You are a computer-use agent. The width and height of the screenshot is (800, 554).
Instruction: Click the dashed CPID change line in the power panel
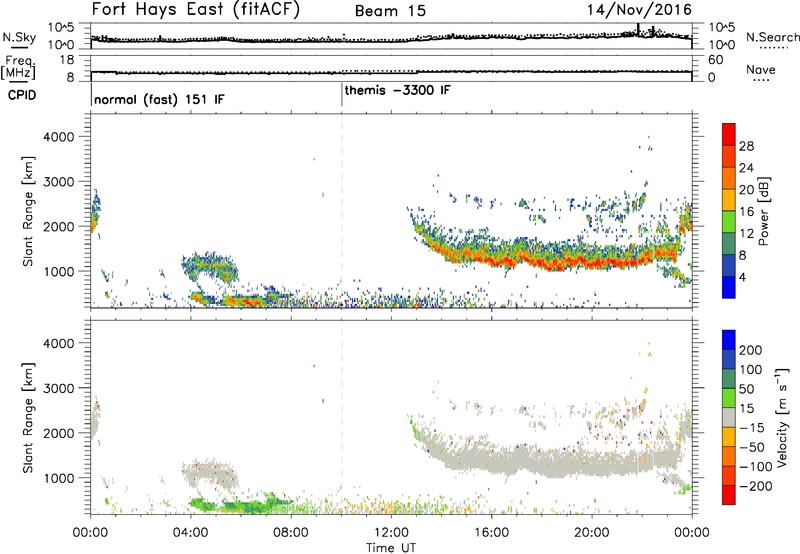click(x=342, y=211)
